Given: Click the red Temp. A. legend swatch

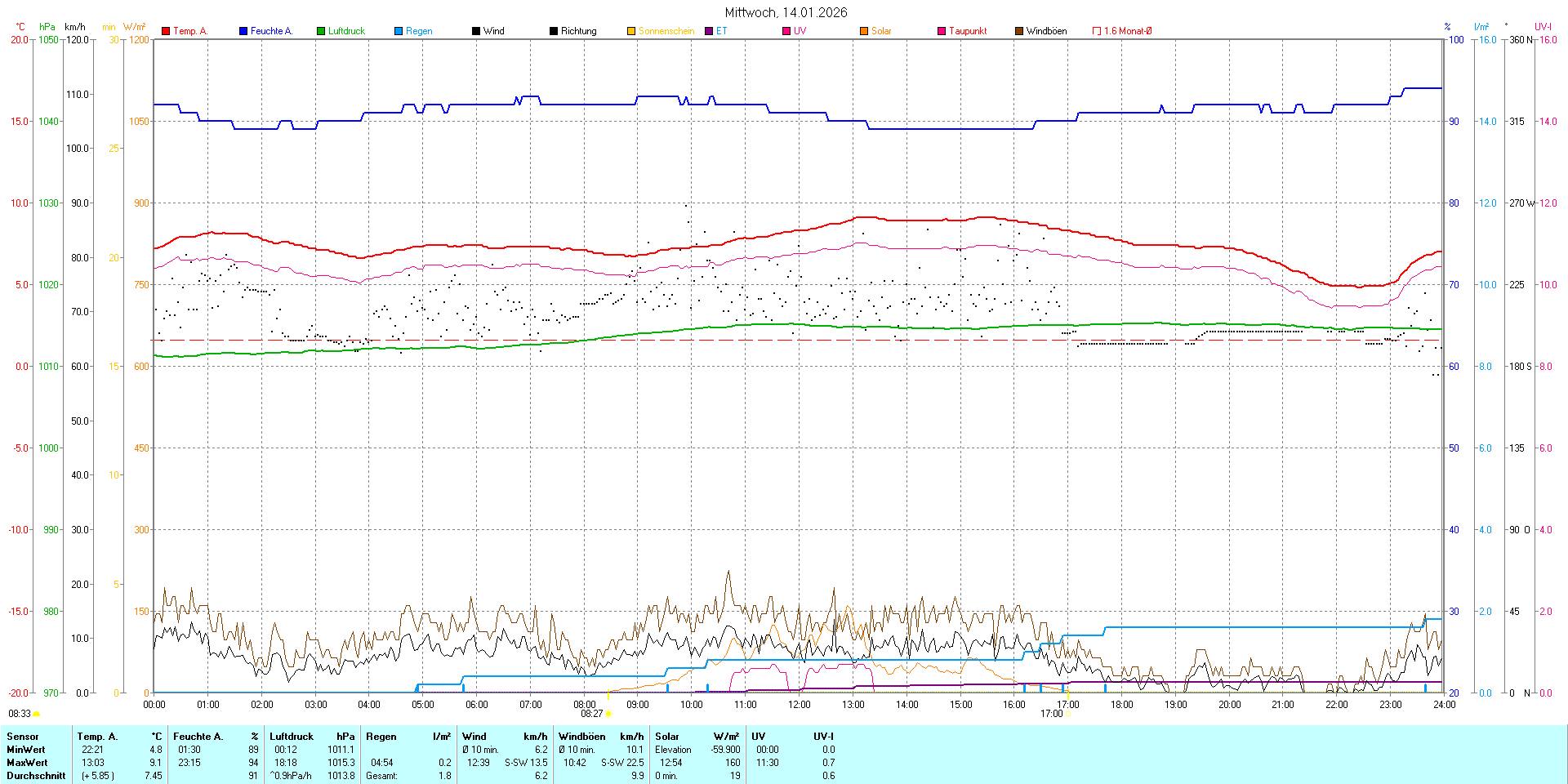Looking at the screenshot, I should [x=166, y=31].
